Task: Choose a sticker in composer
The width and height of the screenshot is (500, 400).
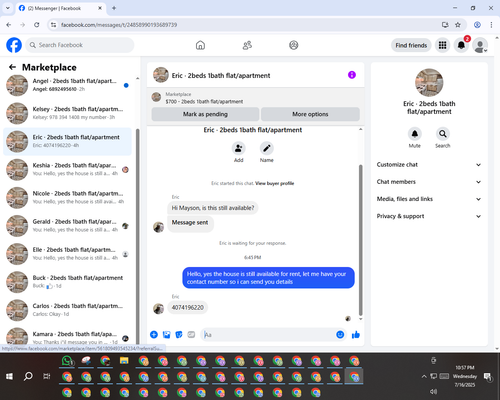Action: click(179, 334)
